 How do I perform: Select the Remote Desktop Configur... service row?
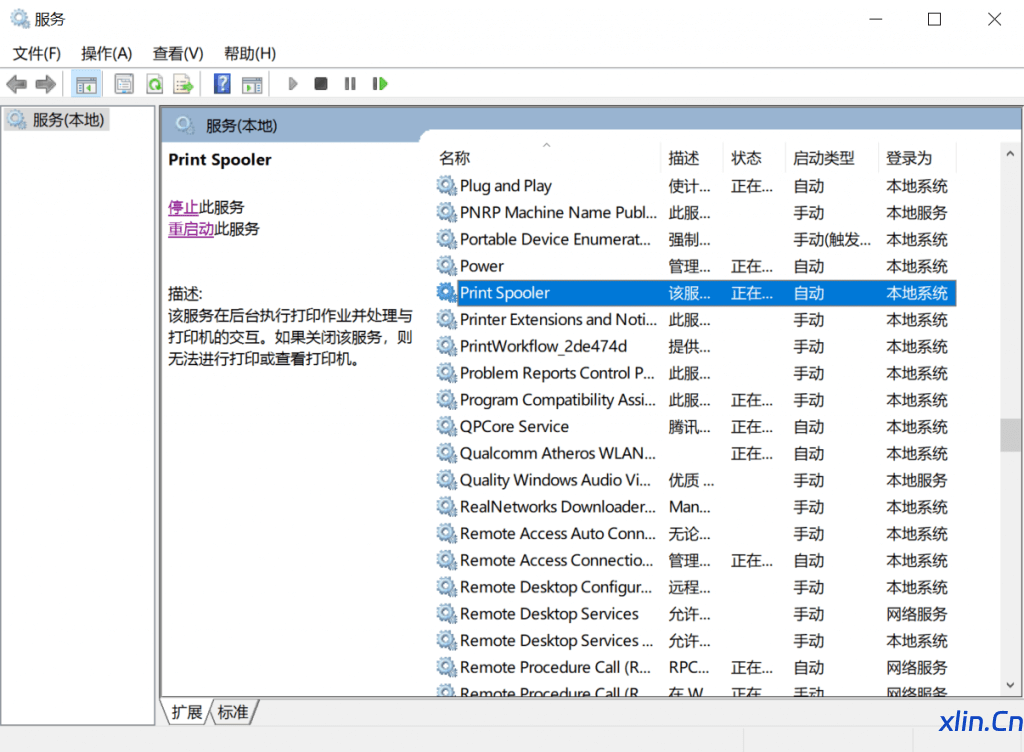coord(695,588)
